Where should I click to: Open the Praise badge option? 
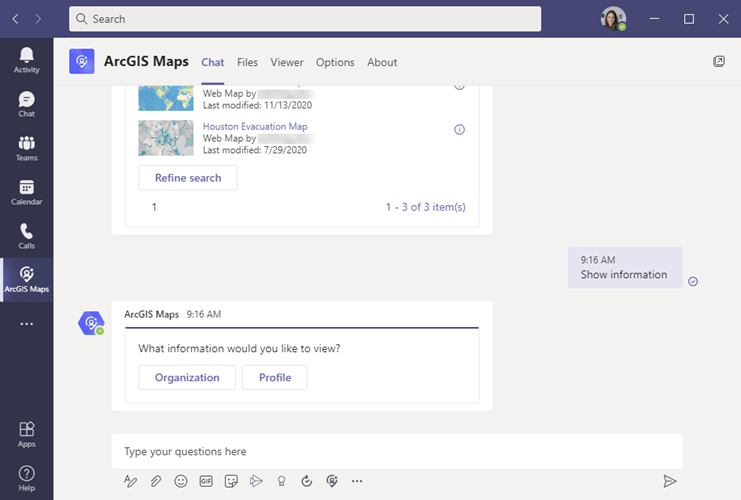tap(282, 481)
